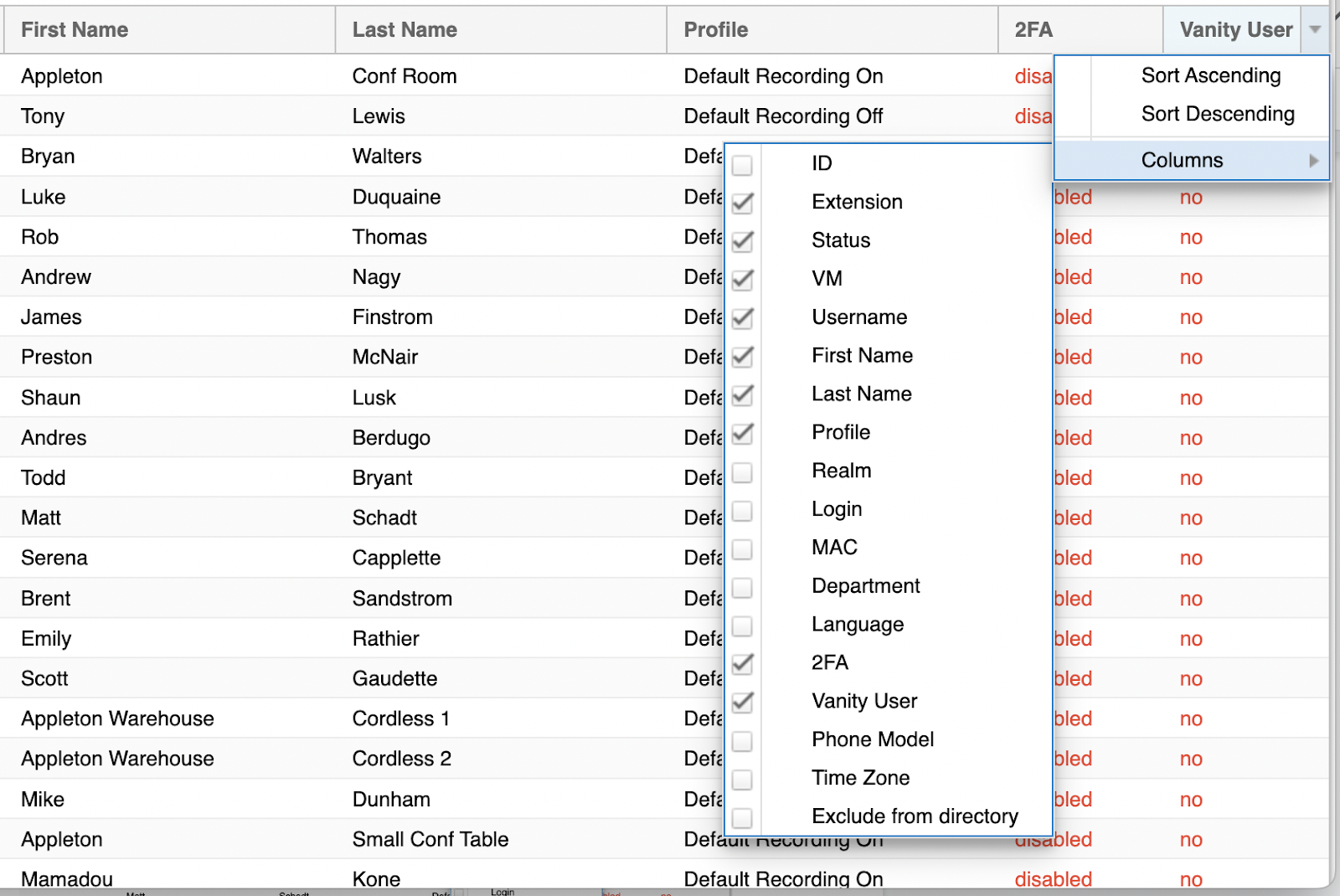Disable the 2FA column checkbox
Image resolution: width=1340 pixels, height=896 pixels.
coord(741,664)
